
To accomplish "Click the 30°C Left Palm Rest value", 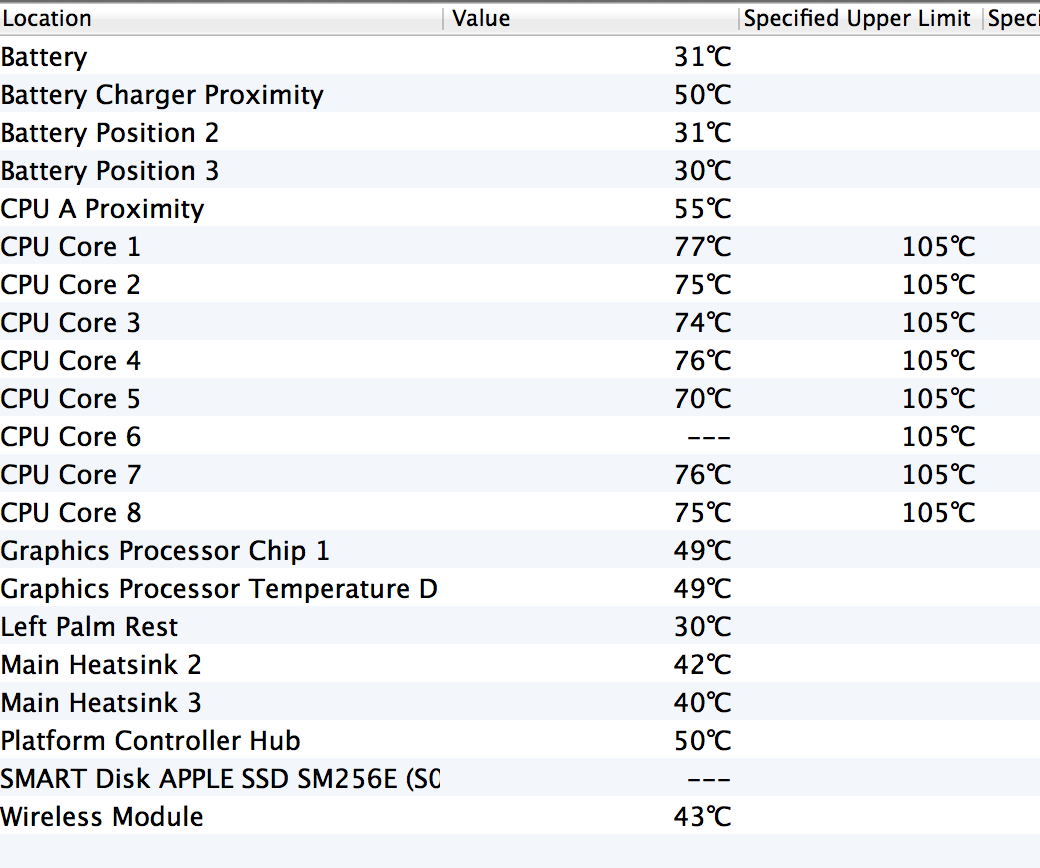I will (x=702, y=627).
